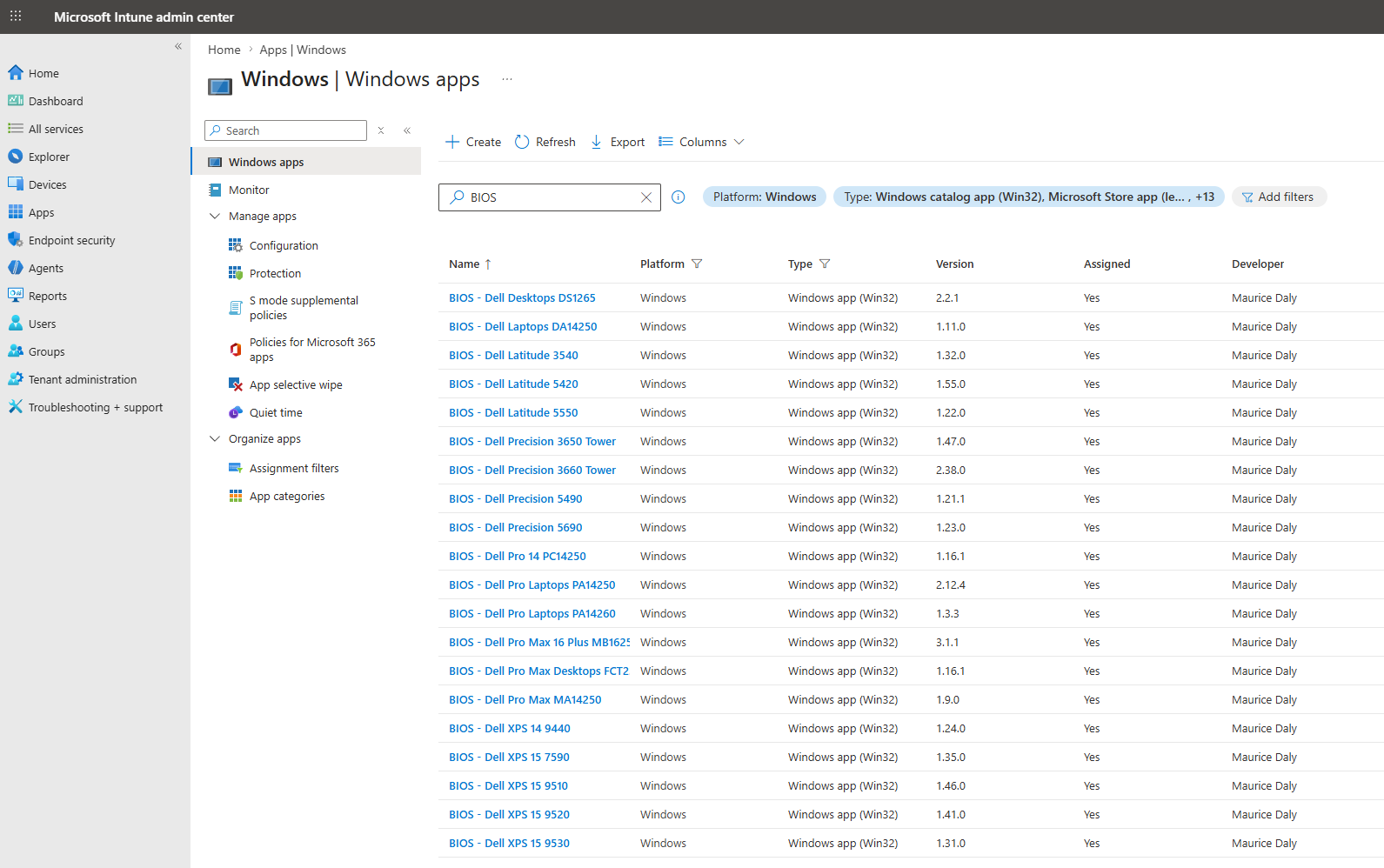Collapse the Manage apps section
Viewport: 1384px width, 868px height.
tap(215, 216)
